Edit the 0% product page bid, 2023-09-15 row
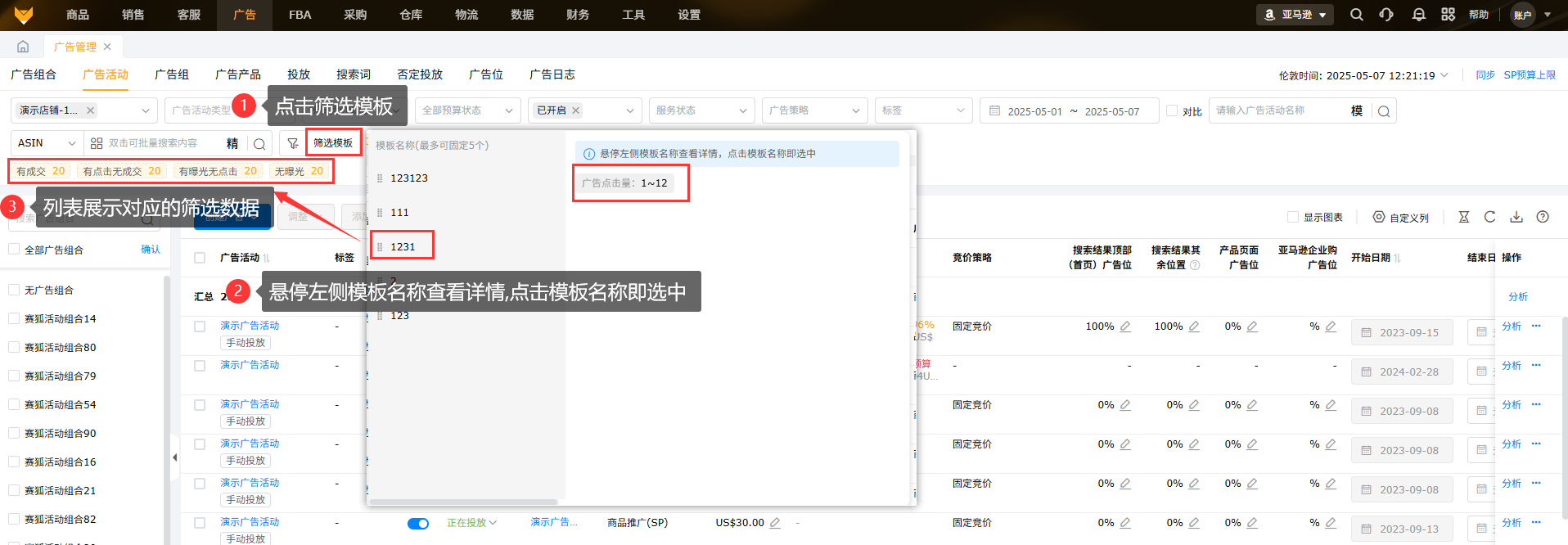This screenshot has height=545, width=1568. tap(1252, 327)
